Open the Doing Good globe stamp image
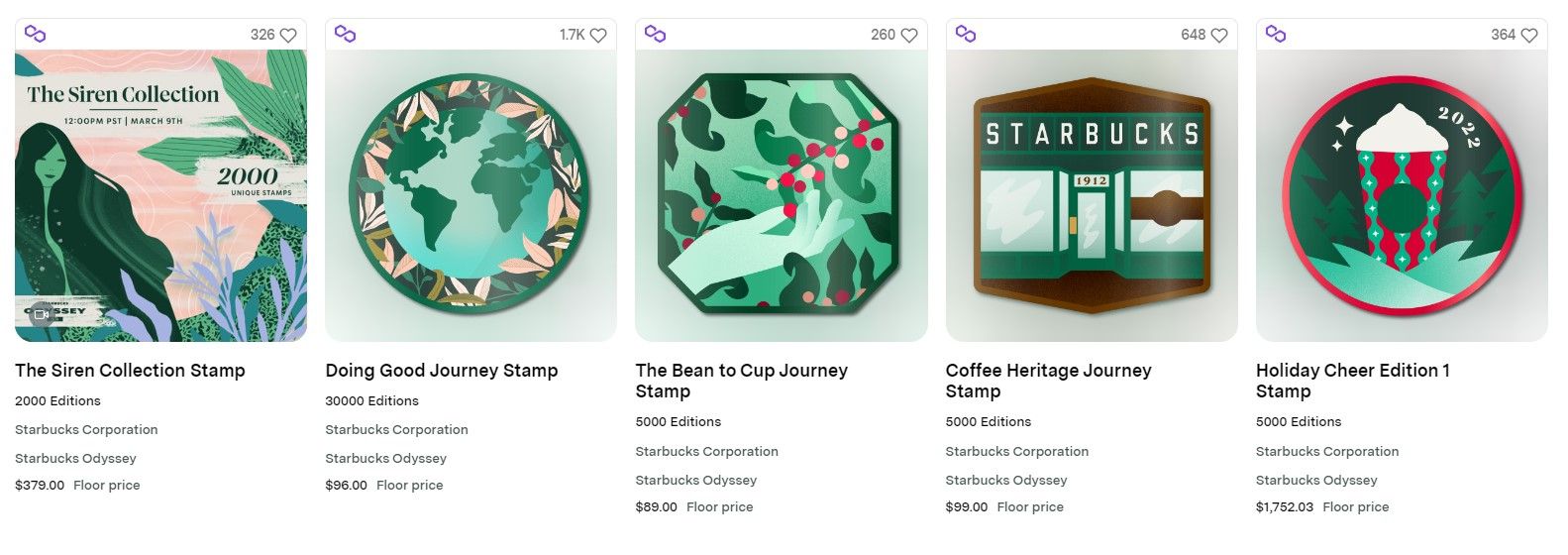This screenshot has width=1568, height=555. tap(470, 195)
